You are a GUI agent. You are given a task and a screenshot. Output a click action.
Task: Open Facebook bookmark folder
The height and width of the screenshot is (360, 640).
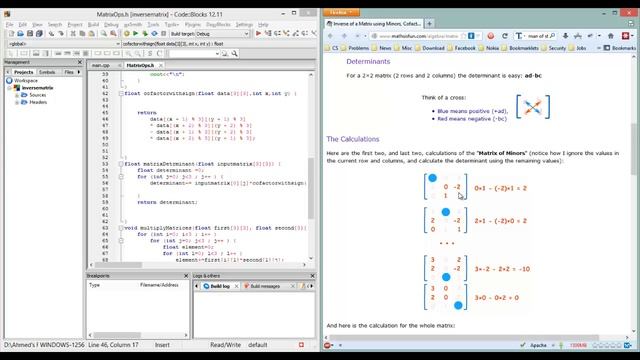tap(461, 48)
